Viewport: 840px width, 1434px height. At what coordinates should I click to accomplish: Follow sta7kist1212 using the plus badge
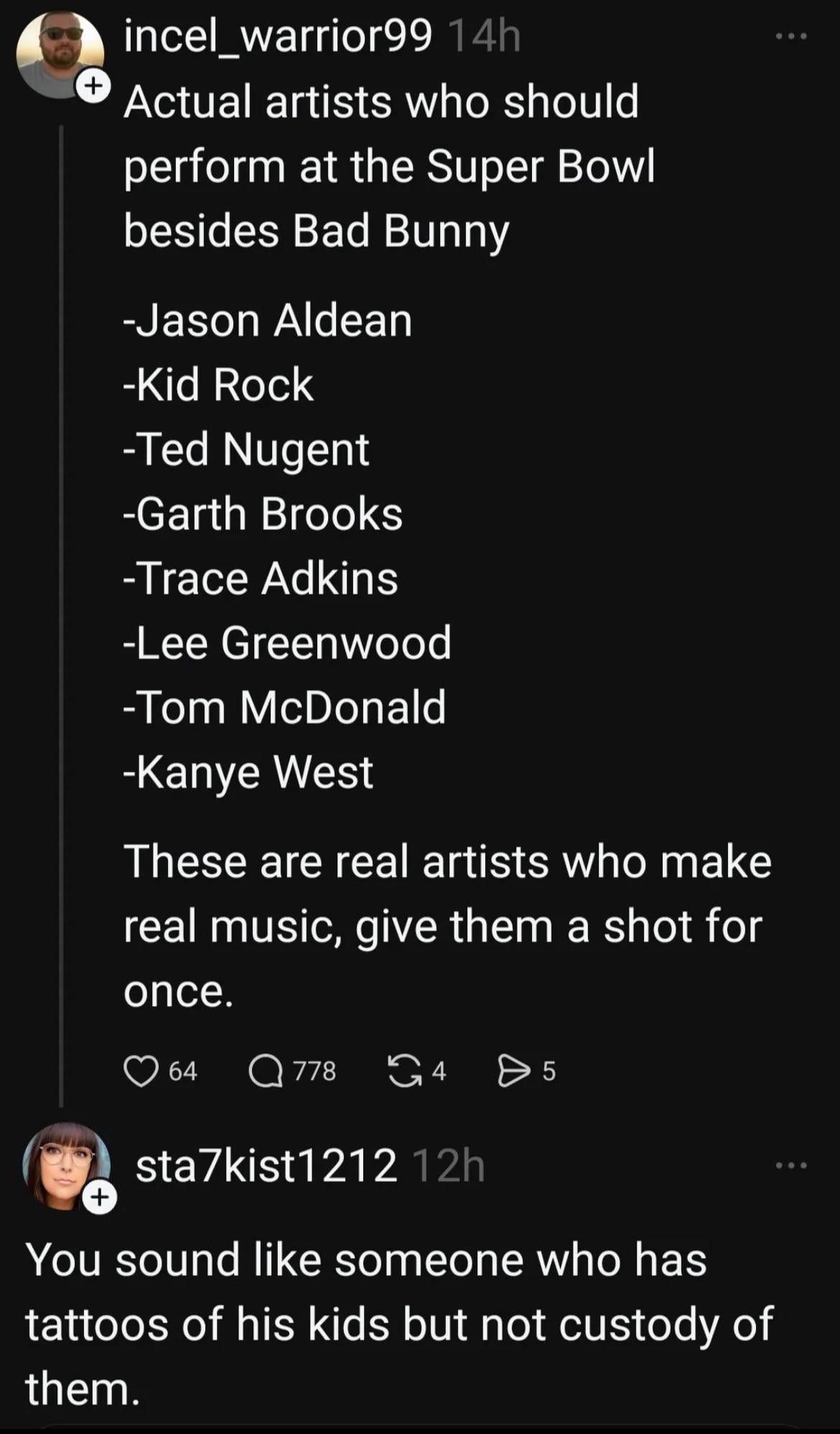[x=99, y=1197]
